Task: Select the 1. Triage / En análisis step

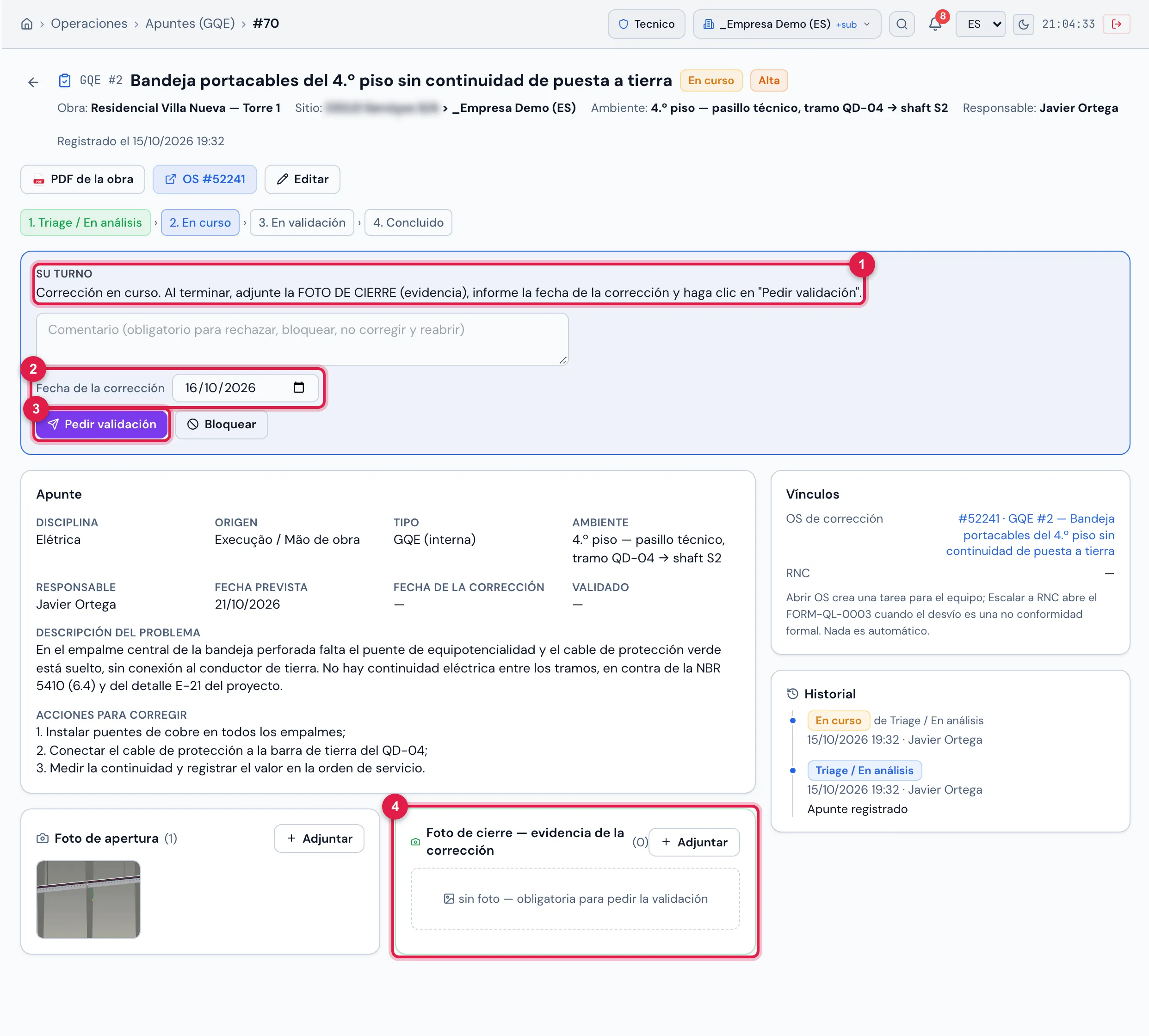Action: pos(86,222)
